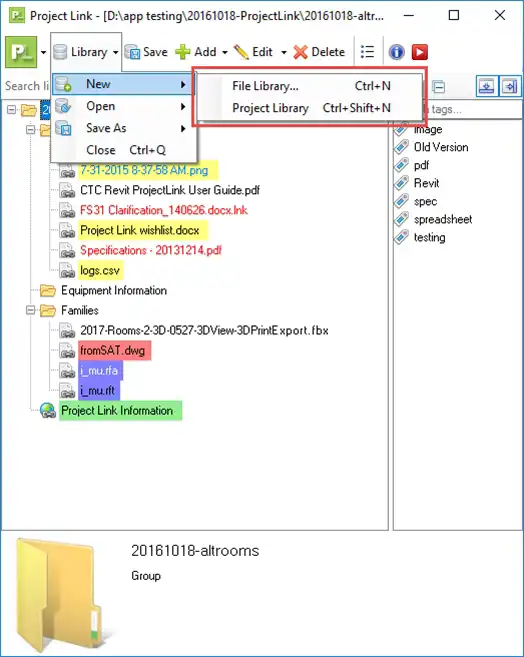
Task: Open the dropdown arrow beside the PL logo
Action: tap(43, 53)
